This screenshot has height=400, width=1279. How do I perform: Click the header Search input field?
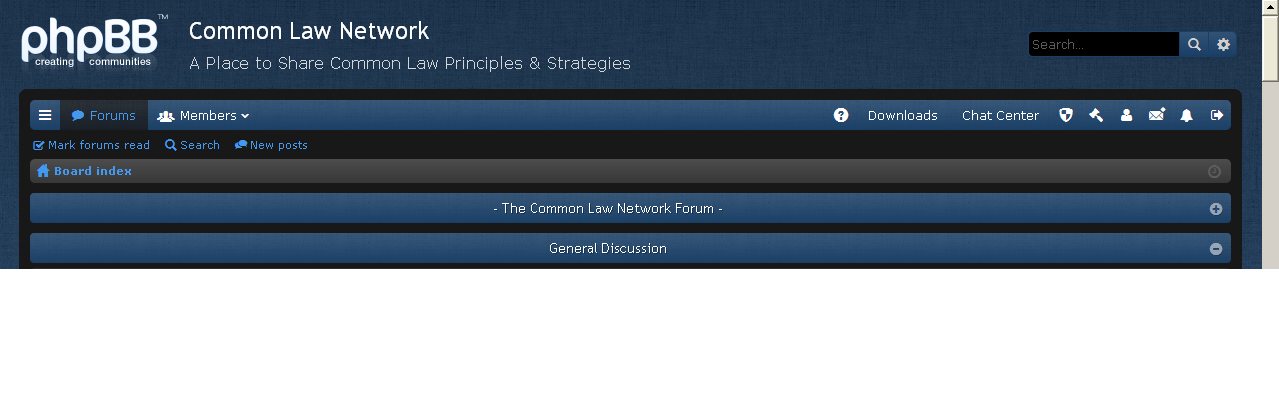click(x=1103, y=44)
